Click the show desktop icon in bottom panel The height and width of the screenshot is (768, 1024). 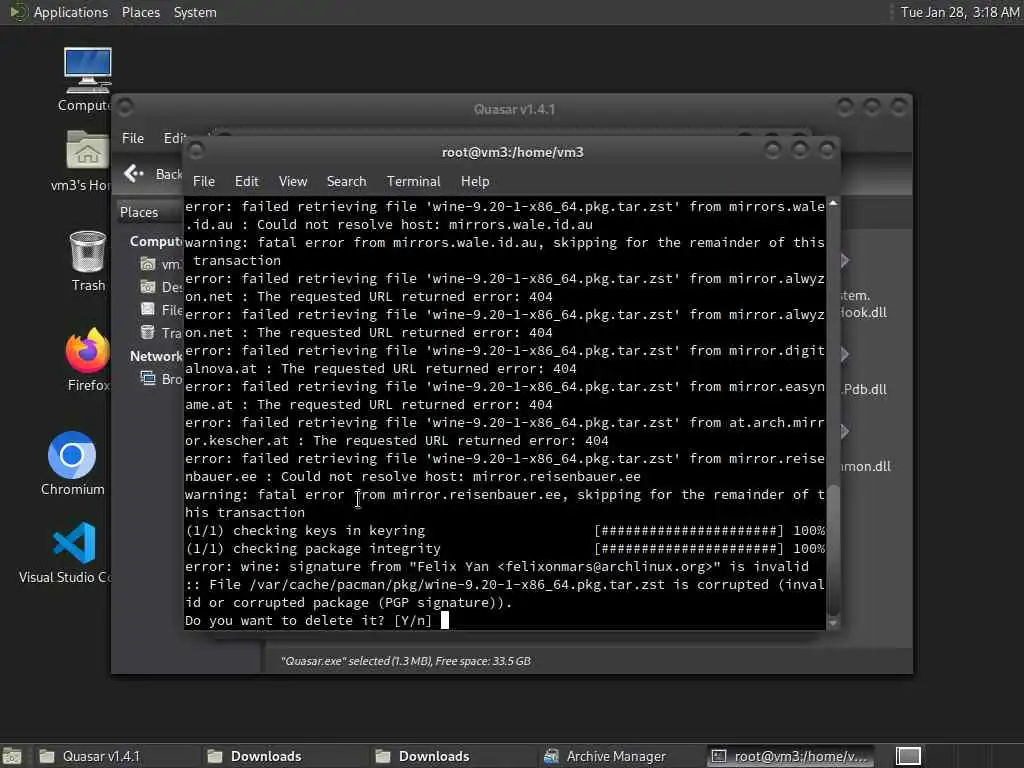[12, 756]
